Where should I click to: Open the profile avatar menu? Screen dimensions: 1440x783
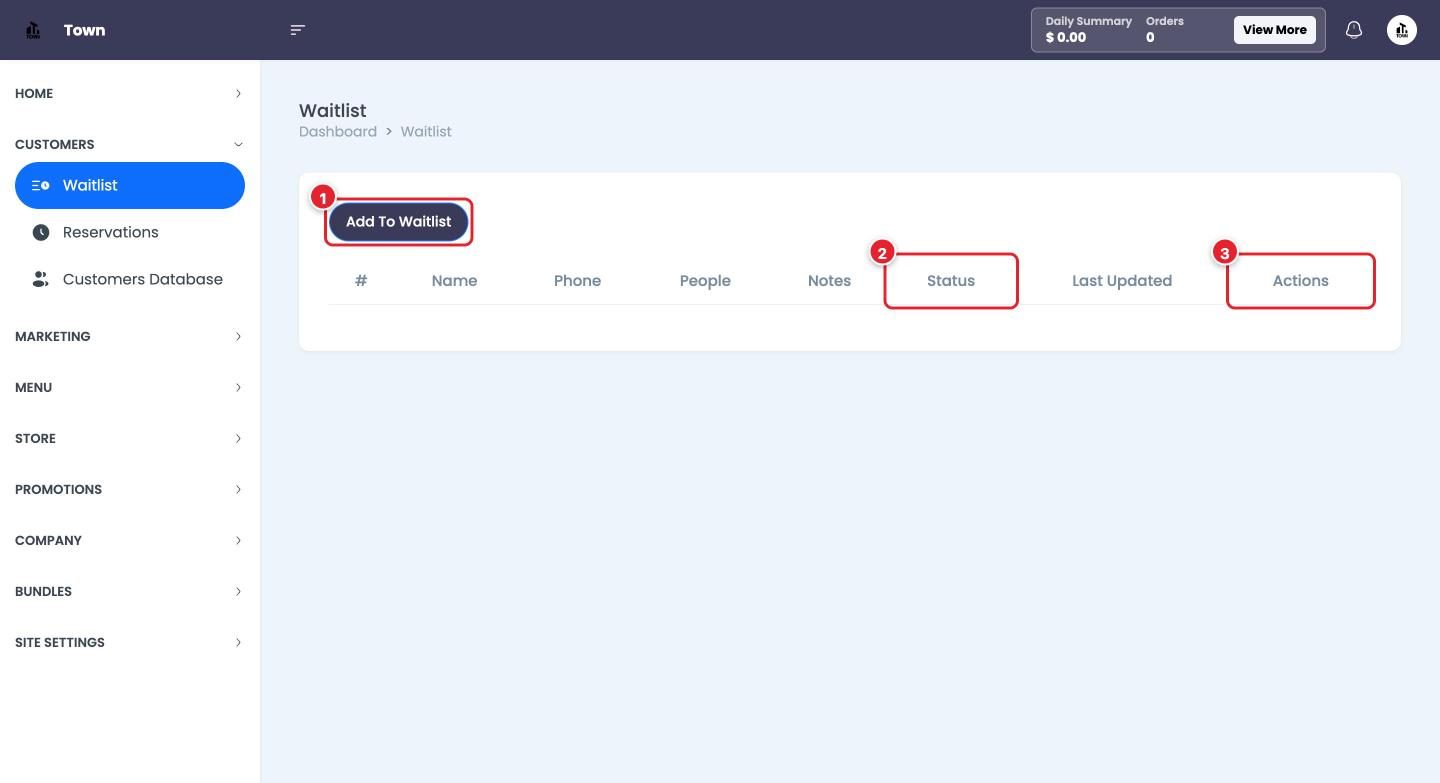coord(1402,30)
